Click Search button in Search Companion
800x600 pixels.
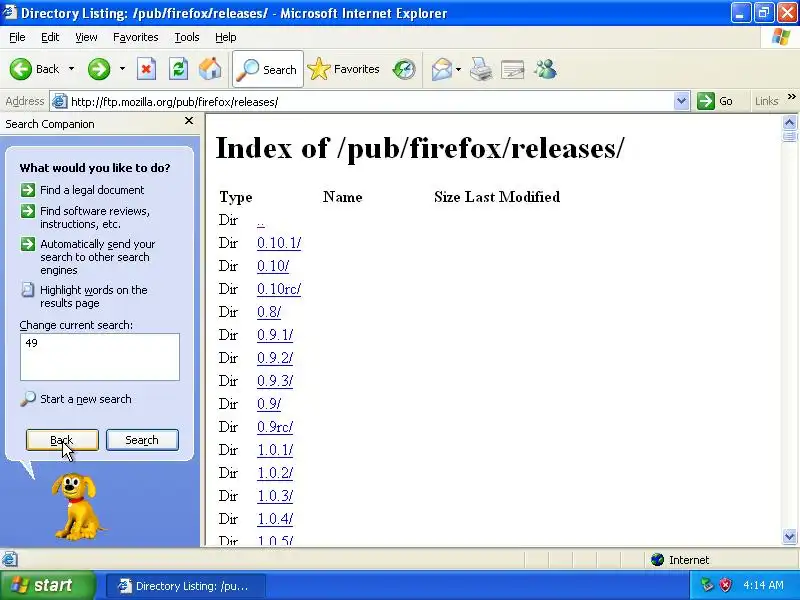point(142,440)
